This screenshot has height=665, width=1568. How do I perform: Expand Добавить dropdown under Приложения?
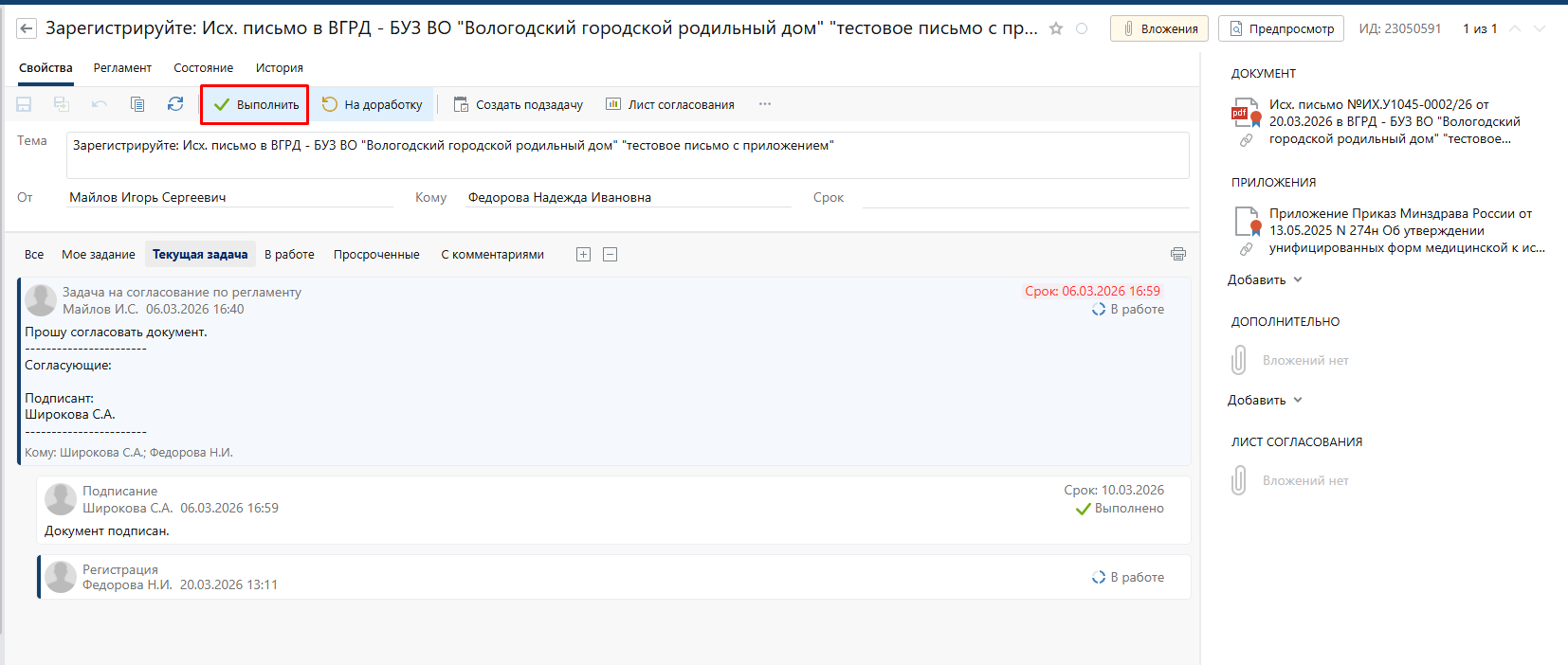click(x=1266, y=279)
